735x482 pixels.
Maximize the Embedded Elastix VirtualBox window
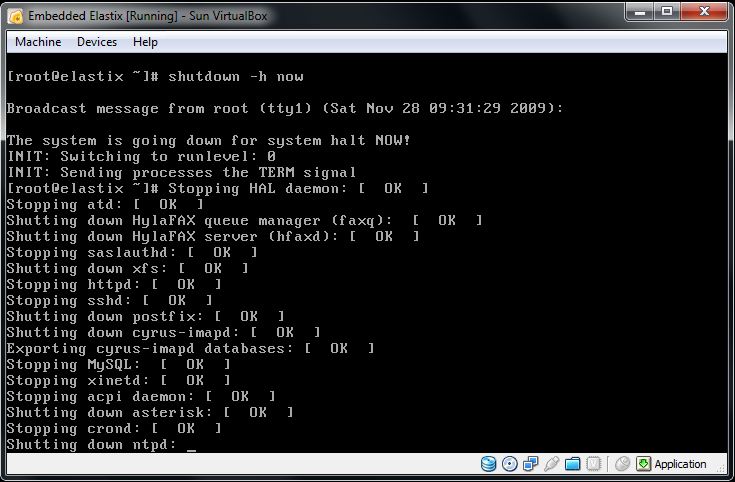[667, 11]
